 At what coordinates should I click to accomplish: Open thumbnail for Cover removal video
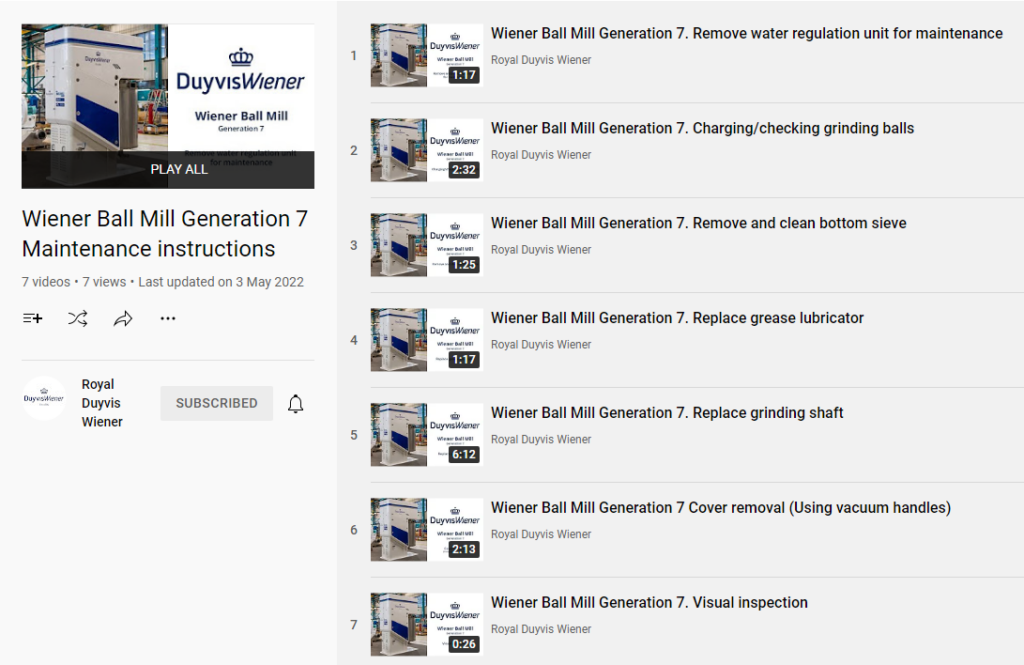click(x=427, y=530)
